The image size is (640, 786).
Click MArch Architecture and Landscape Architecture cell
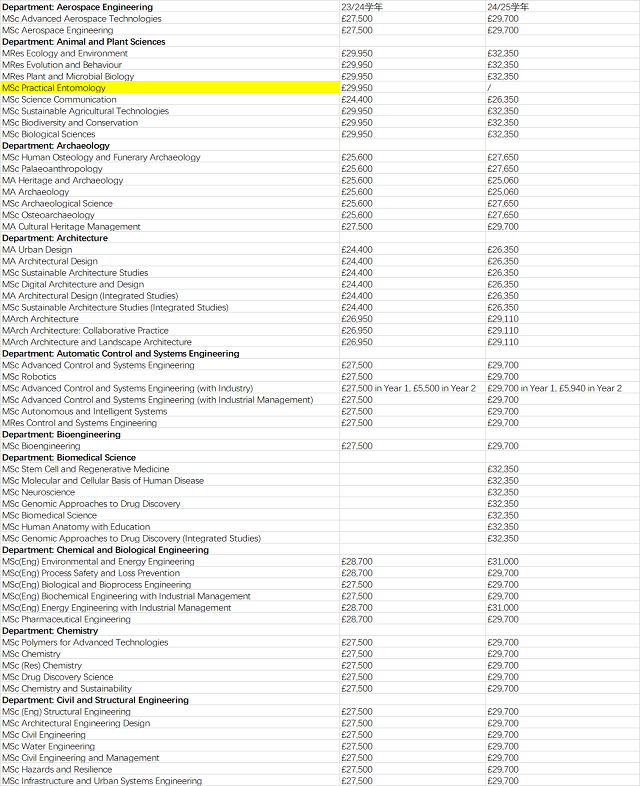pyautogui.click(x=170, y=342)
